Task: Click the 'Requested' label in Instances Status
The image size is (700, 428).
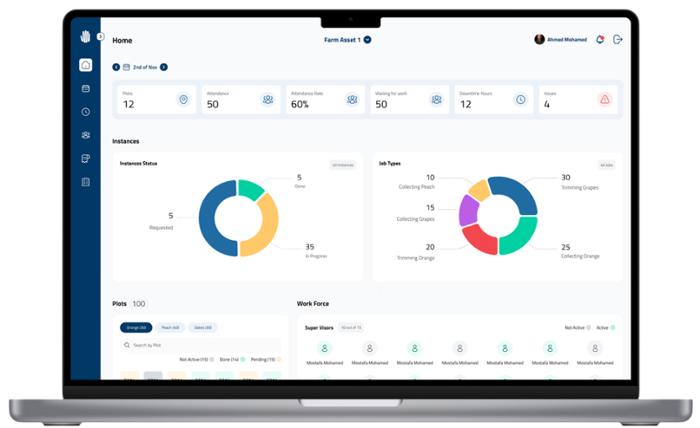Action: [x=161, y=228]
